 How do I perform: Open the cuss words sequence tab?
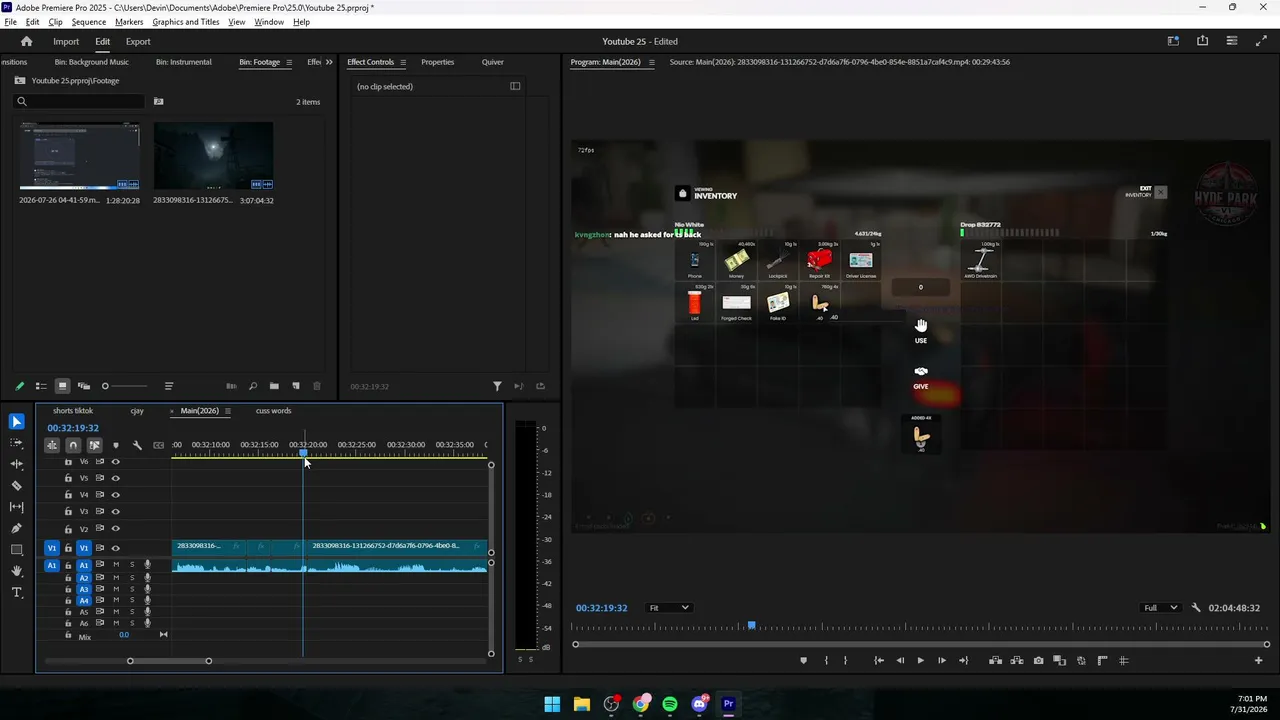[x=273, y=411]
